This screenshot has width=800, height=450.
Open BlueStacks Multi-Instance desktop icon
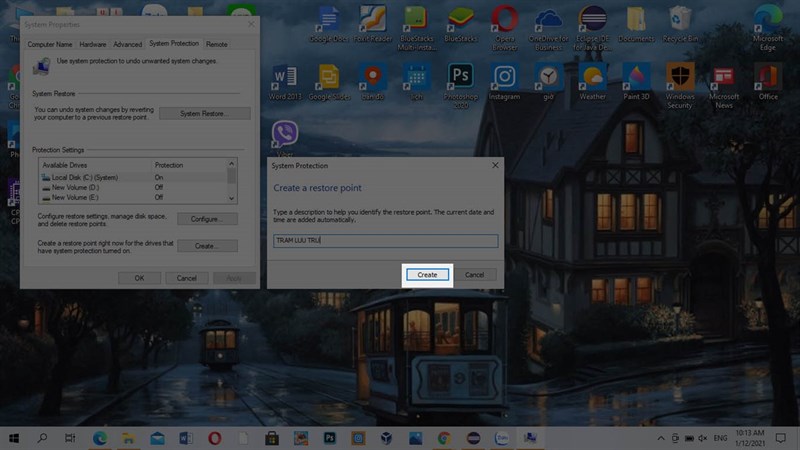pos(416,28)
